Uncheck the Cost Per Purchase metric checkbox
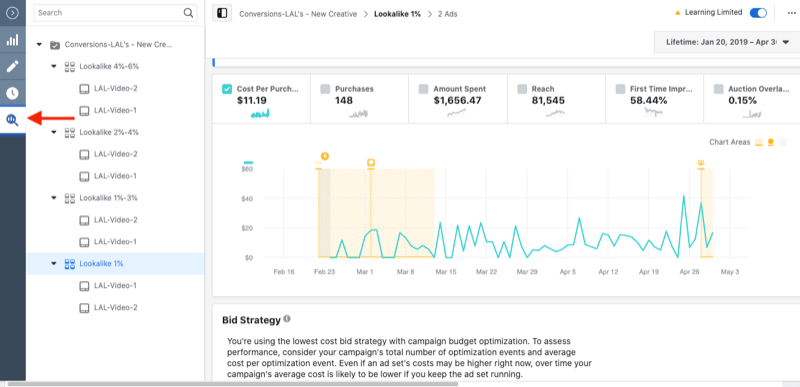 (x=227, y=89)
